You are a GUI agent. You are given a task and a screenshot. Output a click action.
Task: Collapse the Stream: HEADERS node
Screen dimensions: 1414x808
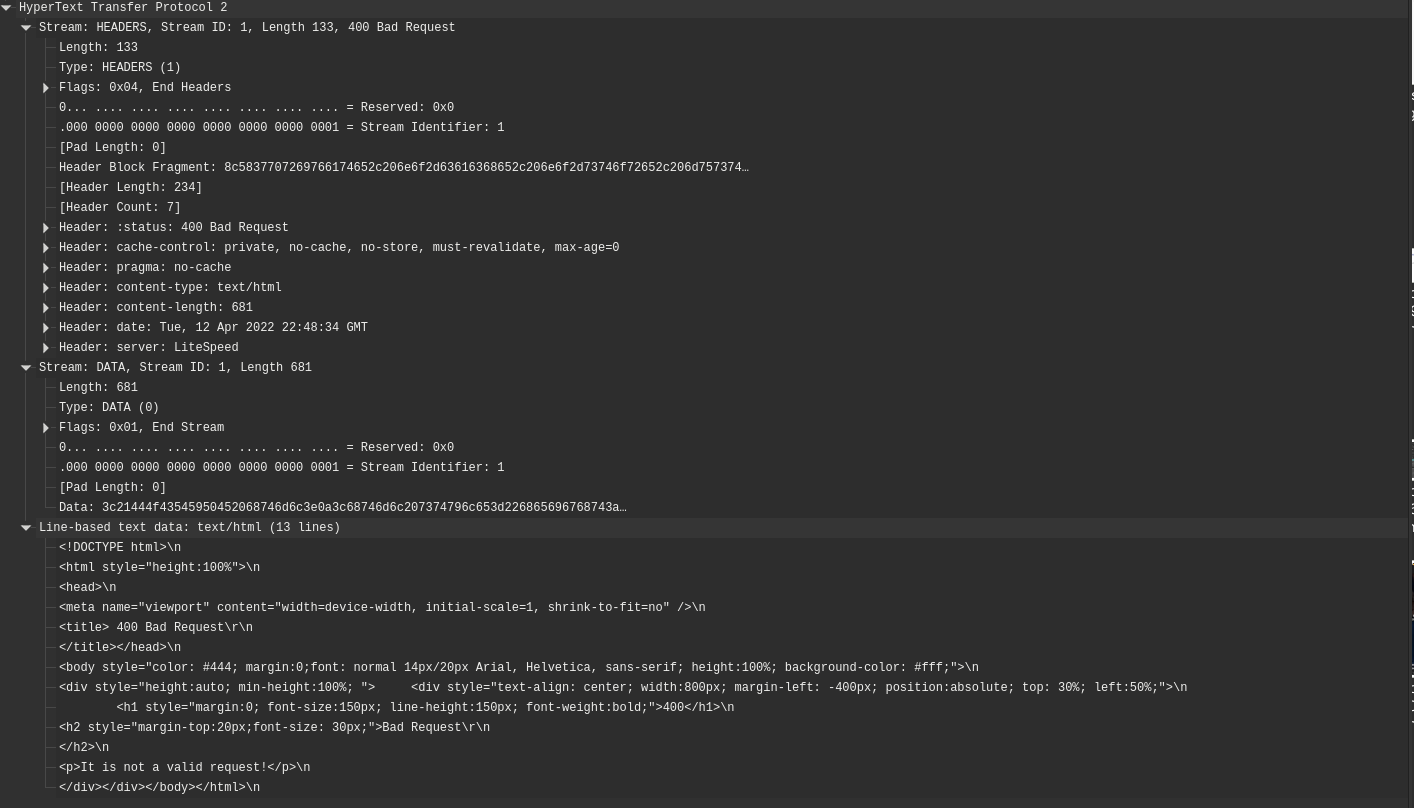(x=27, y=27)
